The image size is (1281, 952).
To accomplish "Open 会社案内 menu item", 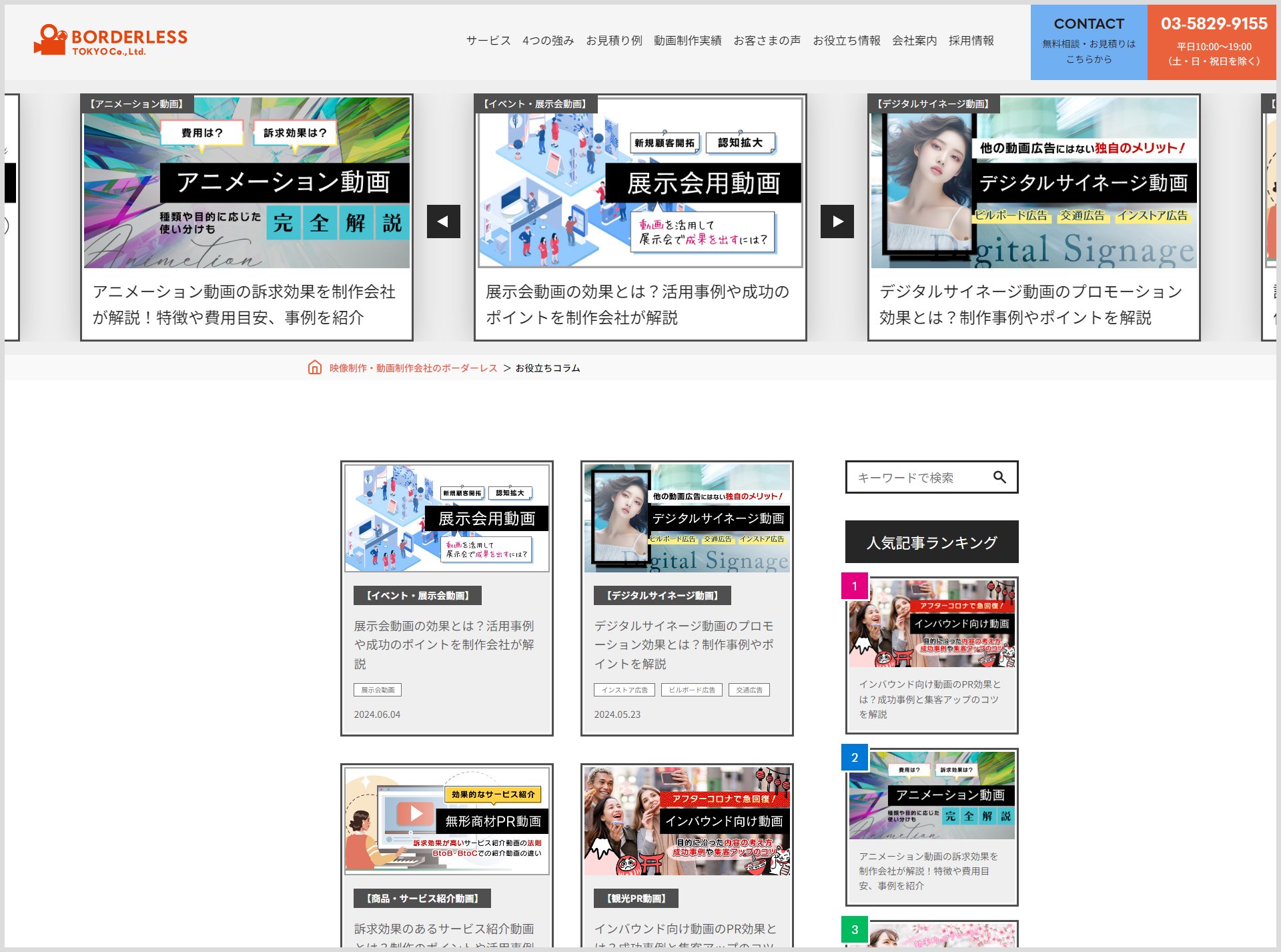I will 914,41.
